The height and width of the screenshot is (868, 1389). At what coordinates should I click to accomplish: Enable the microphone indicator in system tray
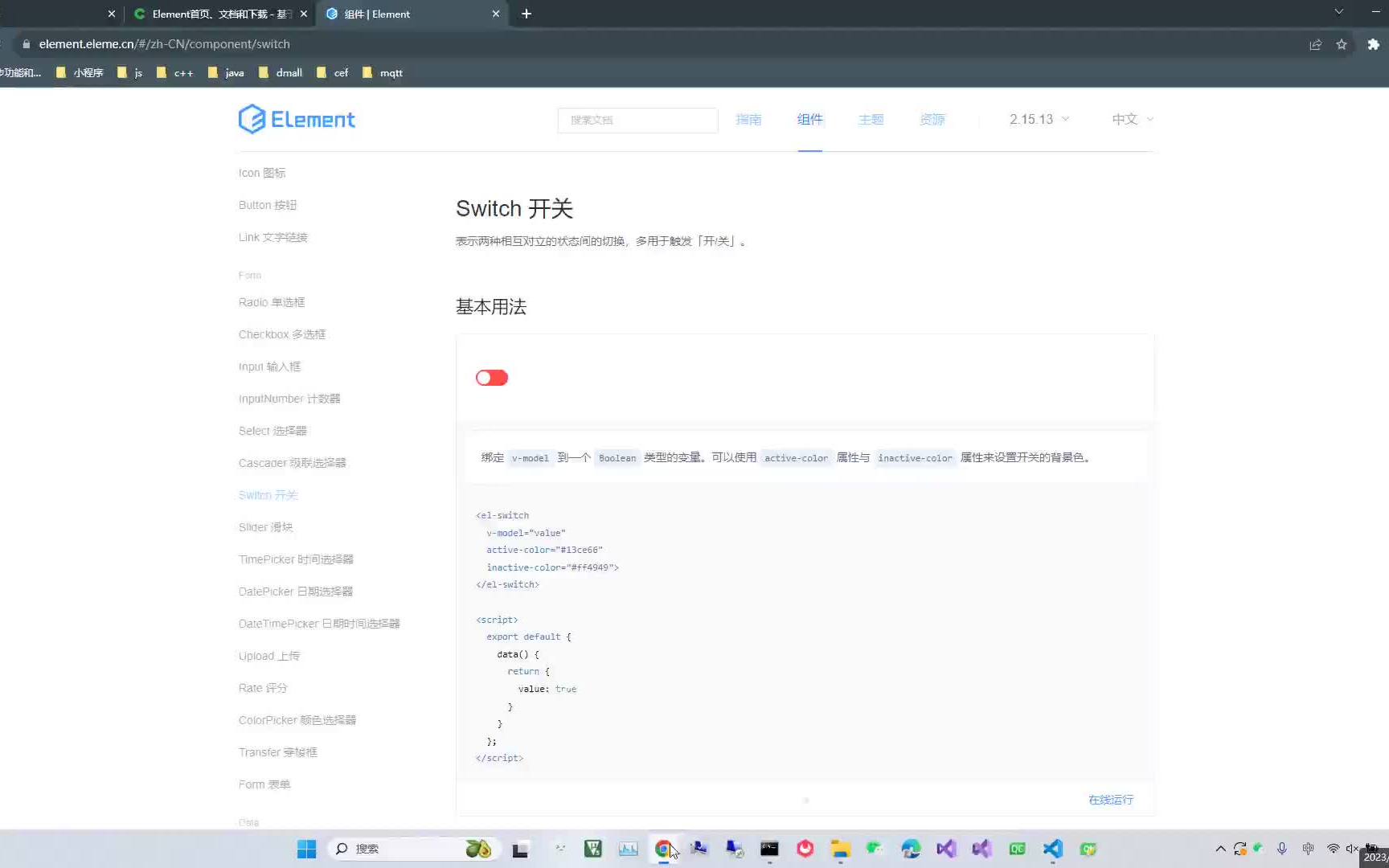(1281, 849)
